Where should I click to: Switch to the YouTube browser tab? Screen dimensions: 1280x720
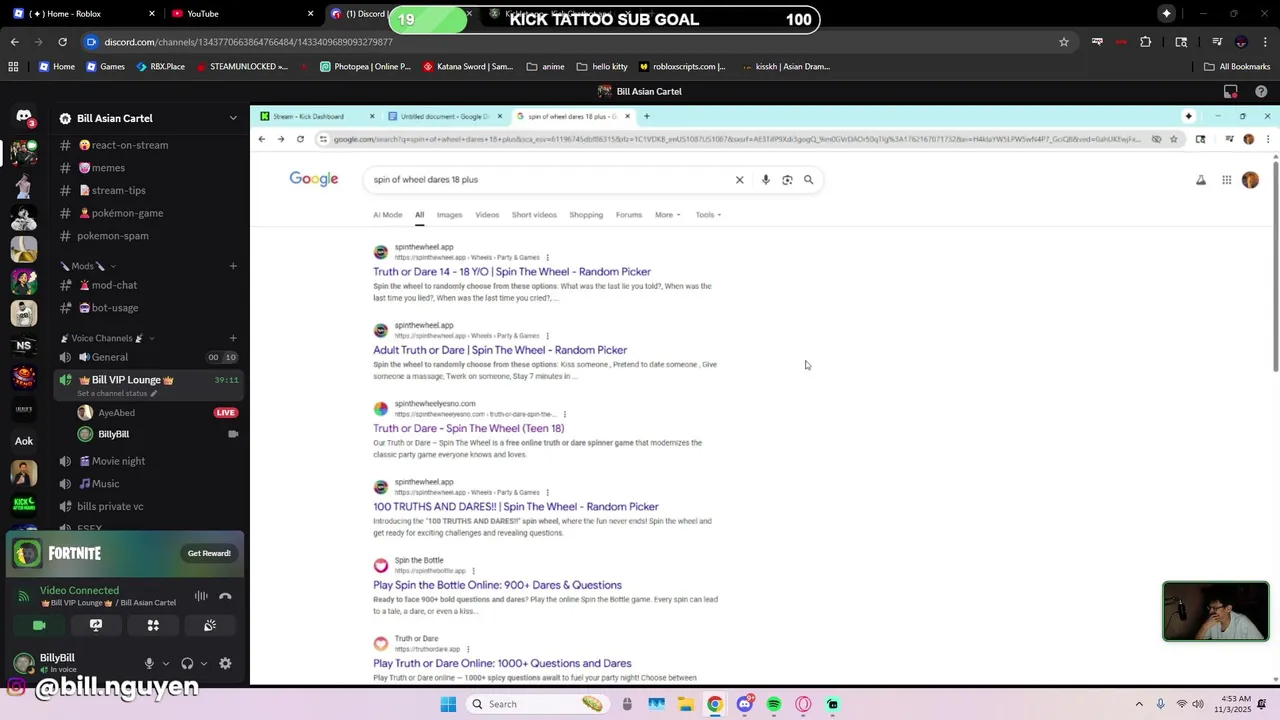coord(242,13)
